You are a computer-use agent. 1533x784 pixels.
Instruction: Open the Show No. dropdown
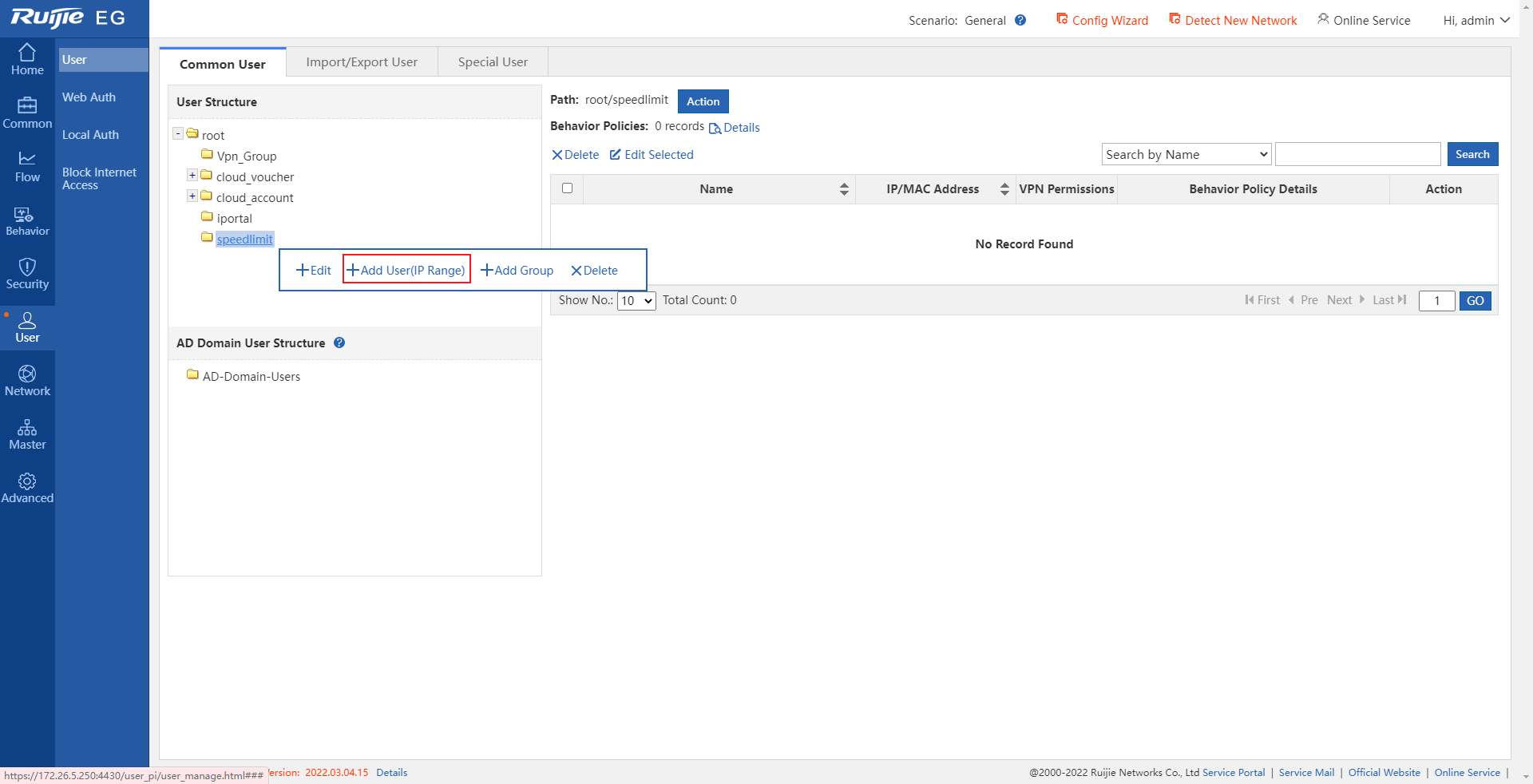click(636, 301)
